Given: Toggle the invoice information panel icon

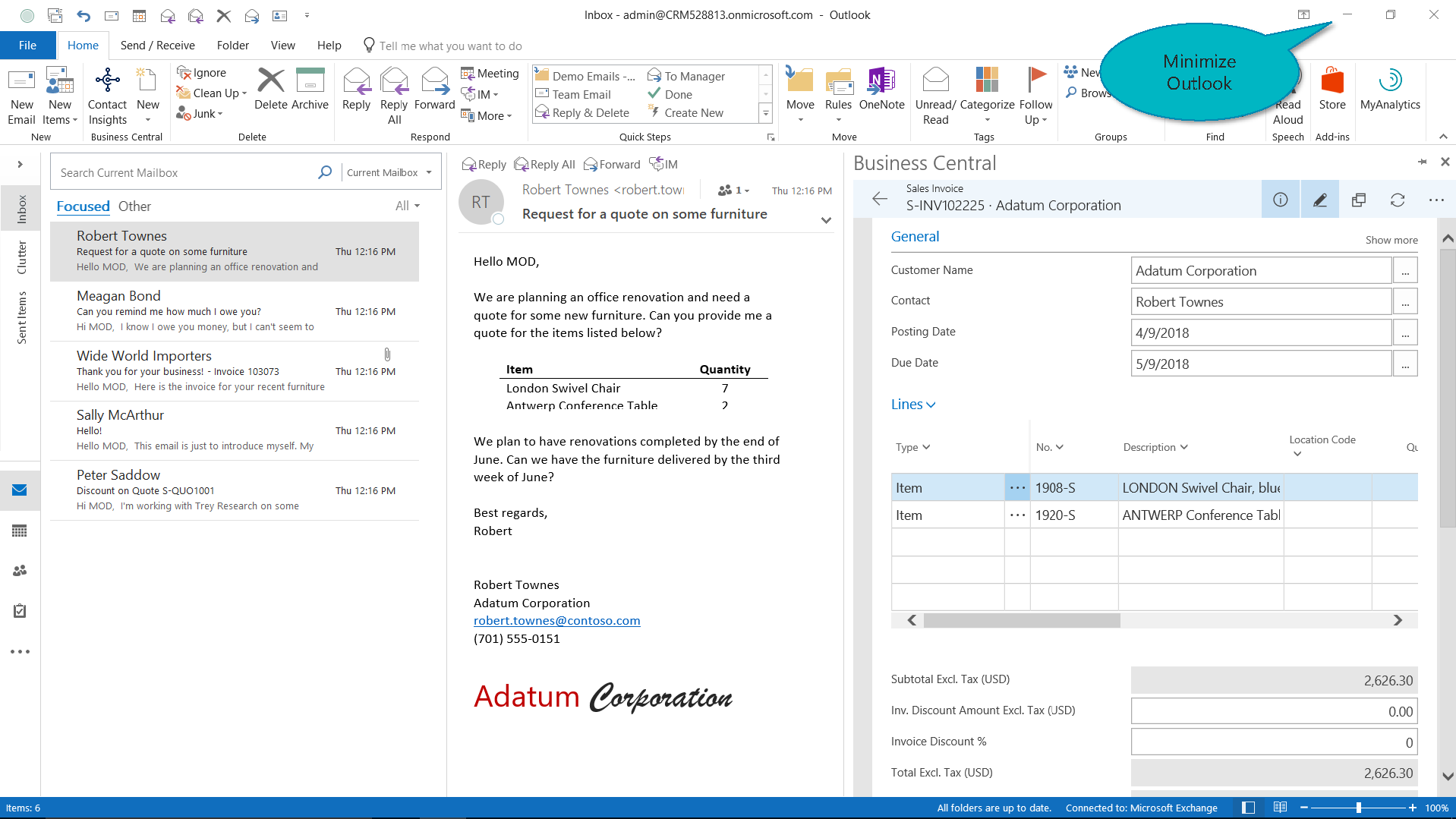Looking at the screenshot, I should pos(1280,200).
